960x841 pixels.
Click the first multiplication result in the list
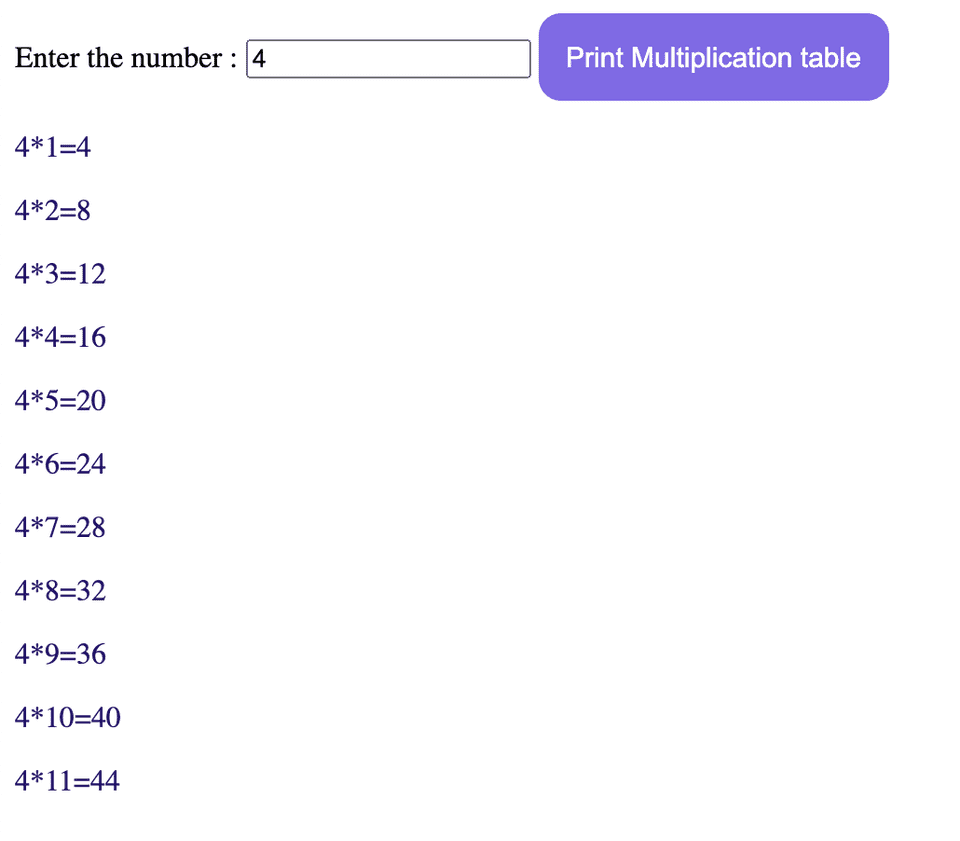51,147
